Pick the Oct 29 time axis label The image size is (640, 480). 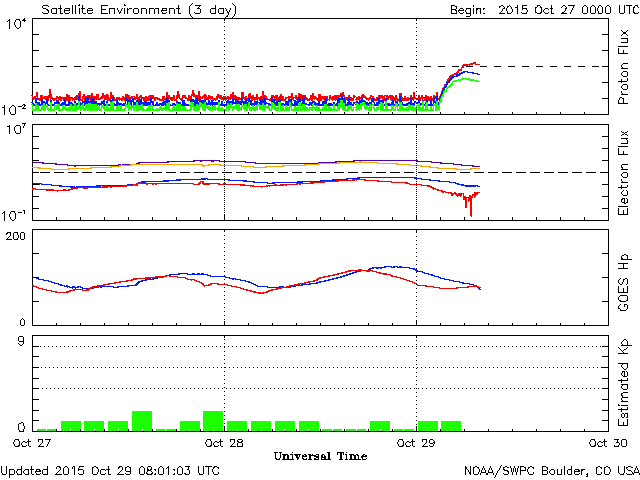(x=416, y=442)
